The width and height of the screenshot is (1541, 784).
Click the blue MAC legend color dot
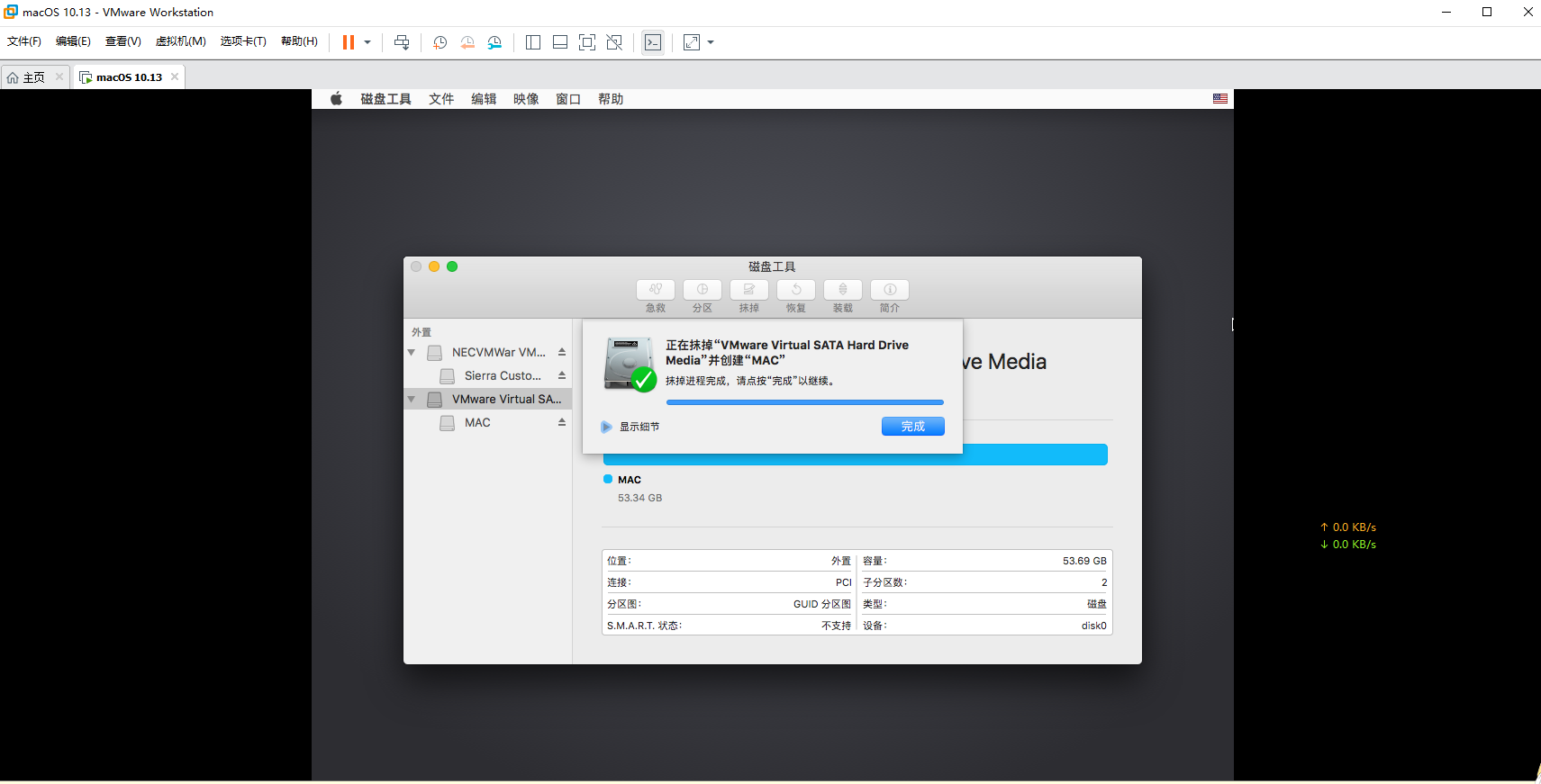click(x=608, y=479)
